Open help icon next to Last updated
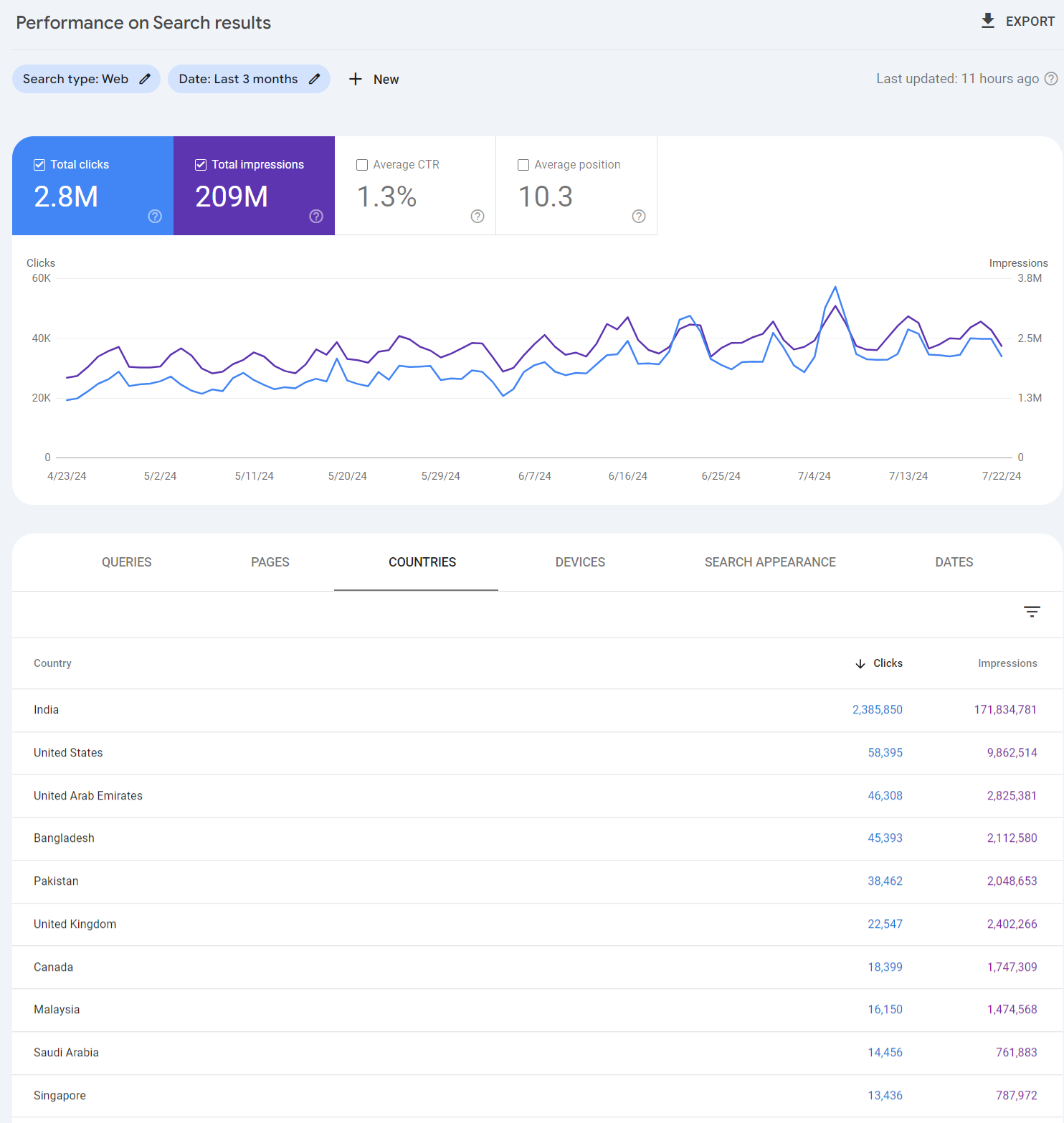This screenshot has height=1123, width=1064. click(1051, 79)
